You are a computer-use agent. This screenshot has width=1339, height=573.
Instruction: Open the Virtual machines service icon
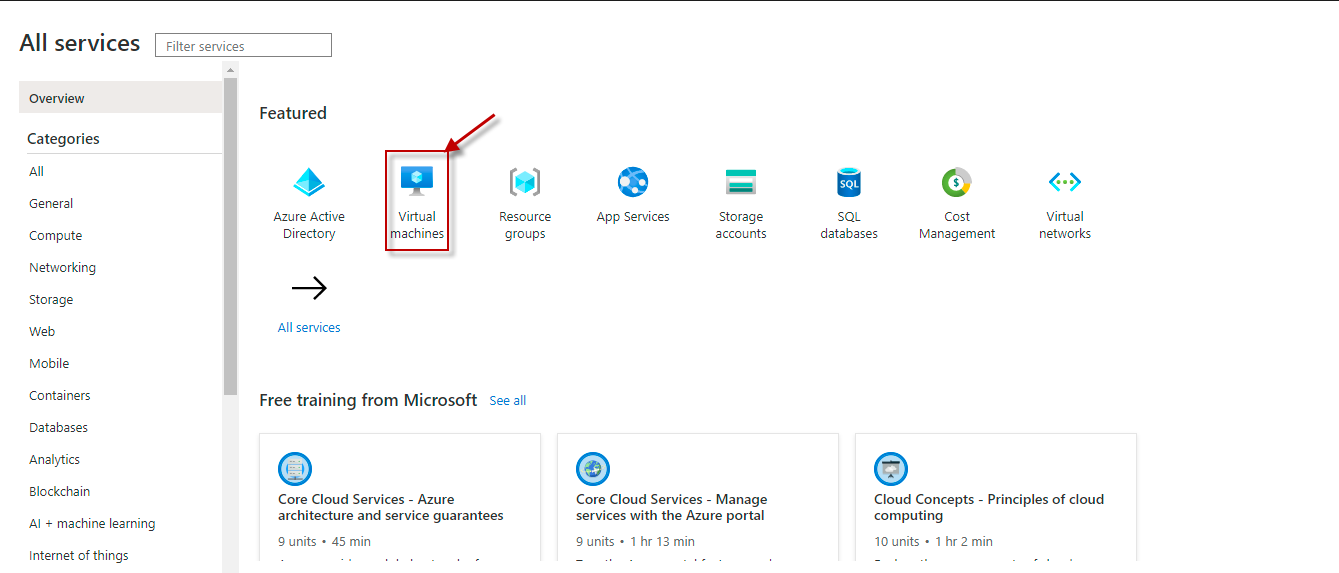point(417,181)
